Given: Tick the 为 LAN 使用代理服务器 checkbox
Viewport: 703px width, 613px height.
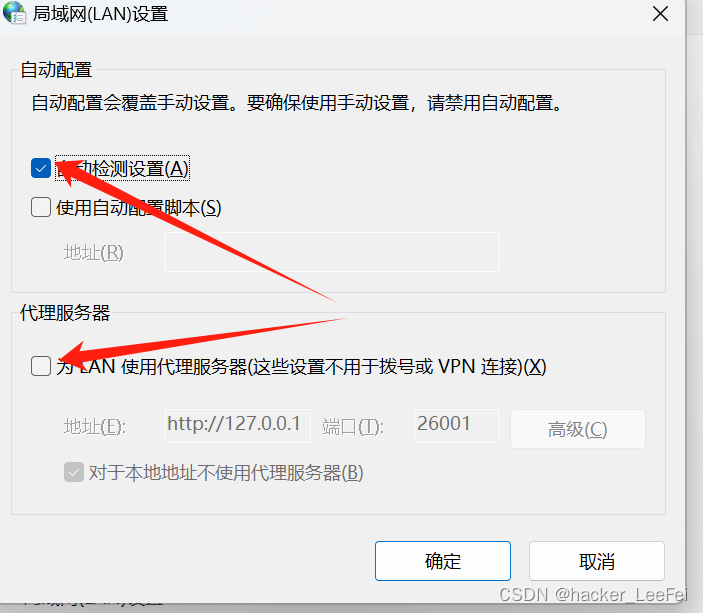Looking at the screenshot, I should 41,366.
